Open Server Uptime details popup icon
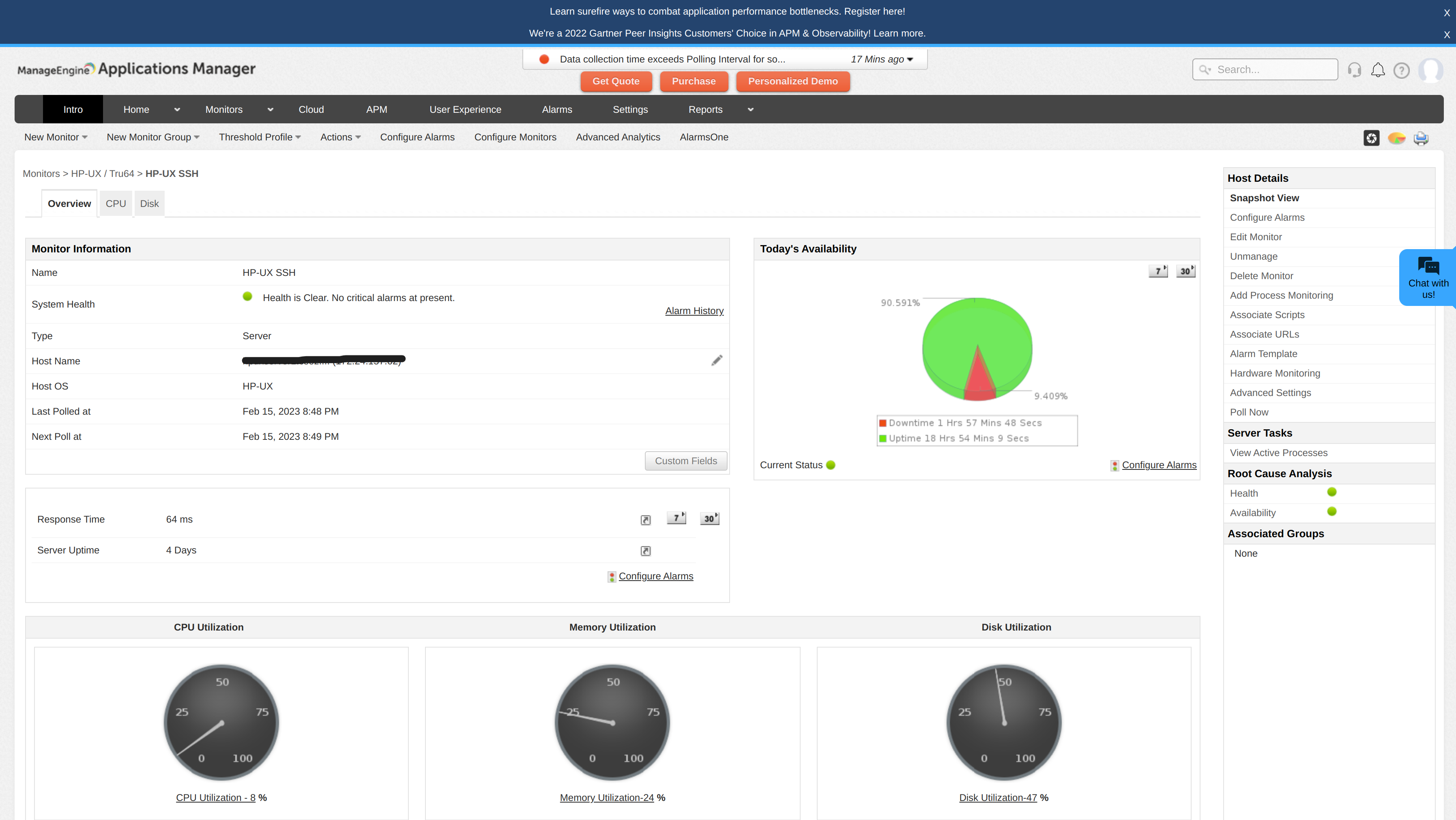Screen dimensions: 1456x820 pyautogui.click(x=646, y=551)
